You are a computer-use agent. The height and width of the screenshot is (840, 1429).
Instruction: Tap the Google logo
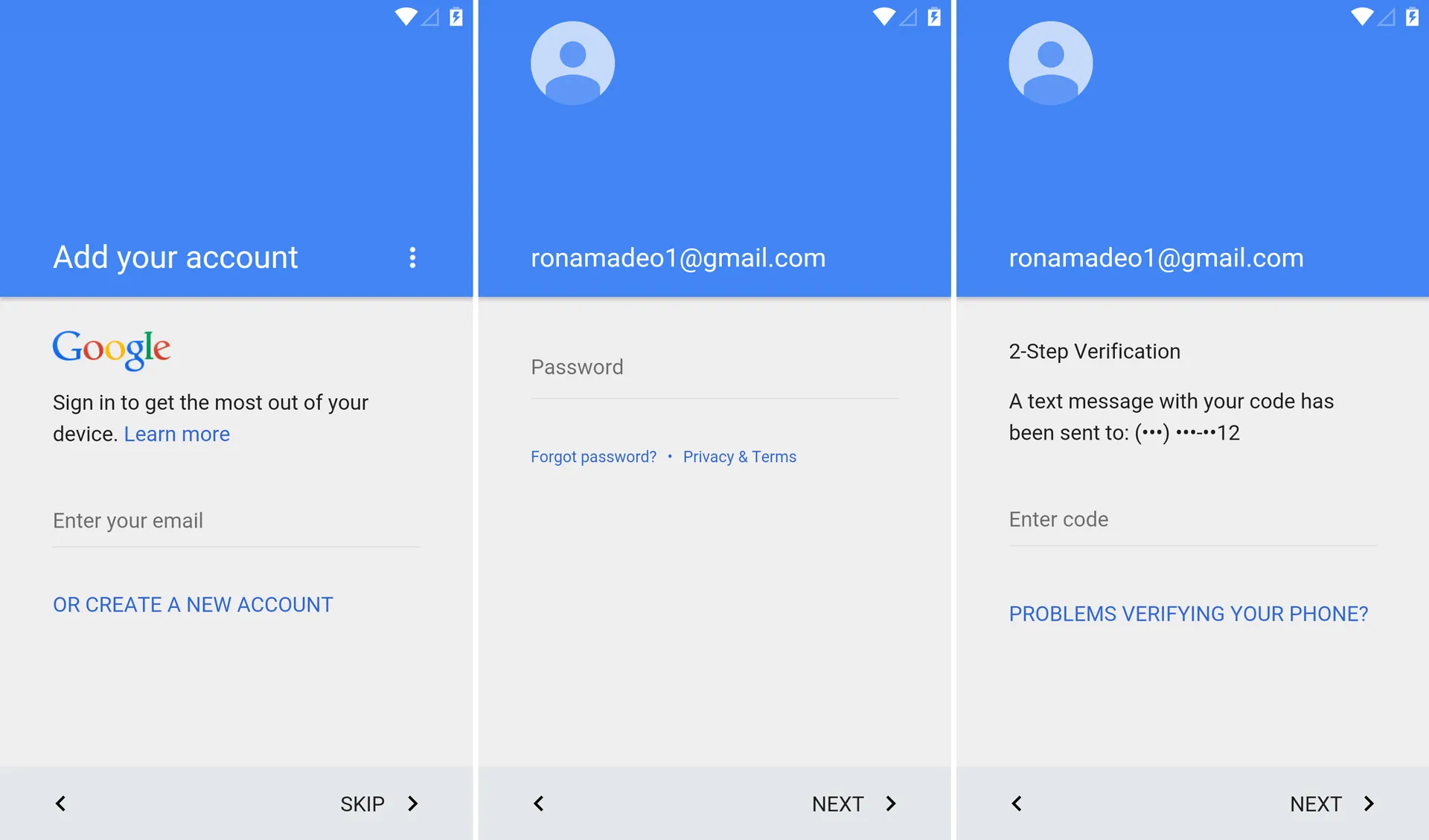(112, 350)
